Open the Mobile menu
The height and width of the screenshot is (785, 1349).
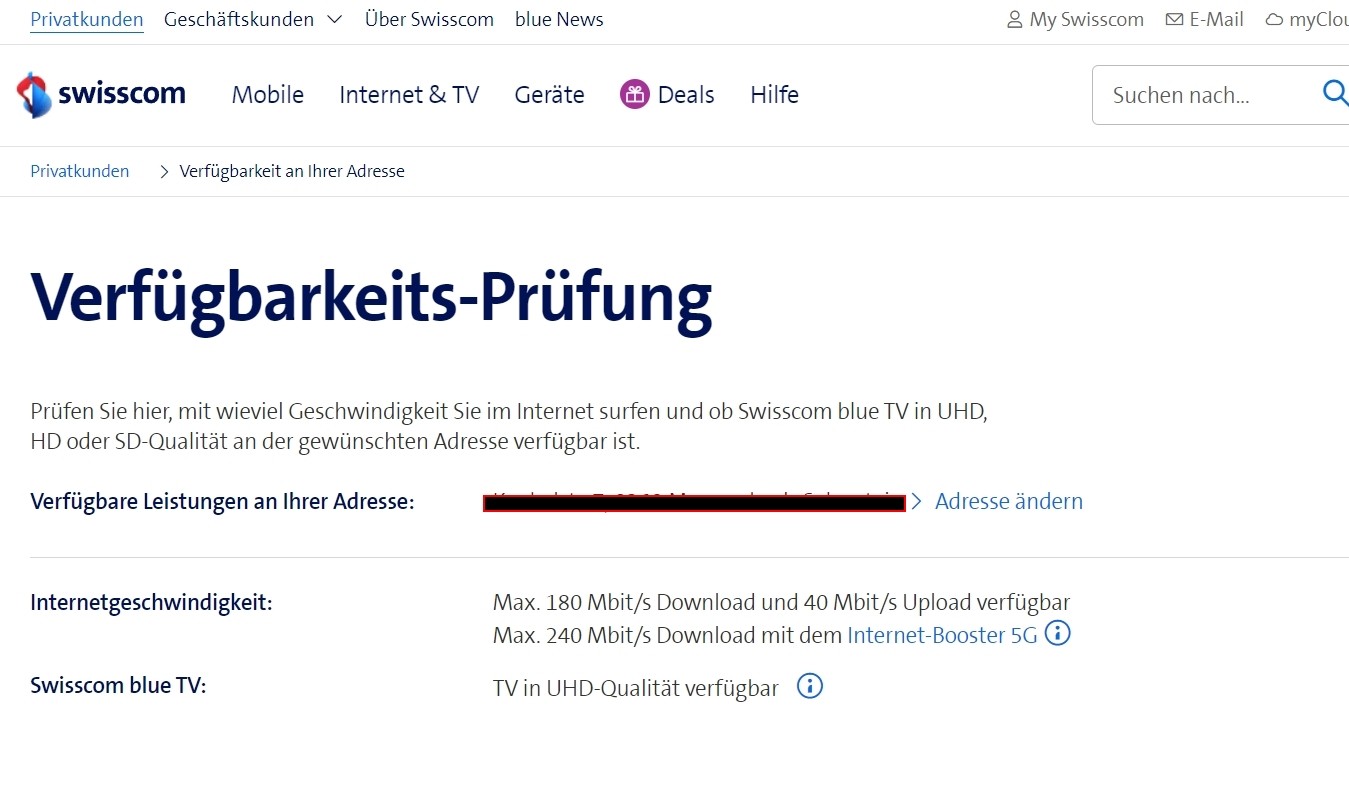(x=267, y=95)
